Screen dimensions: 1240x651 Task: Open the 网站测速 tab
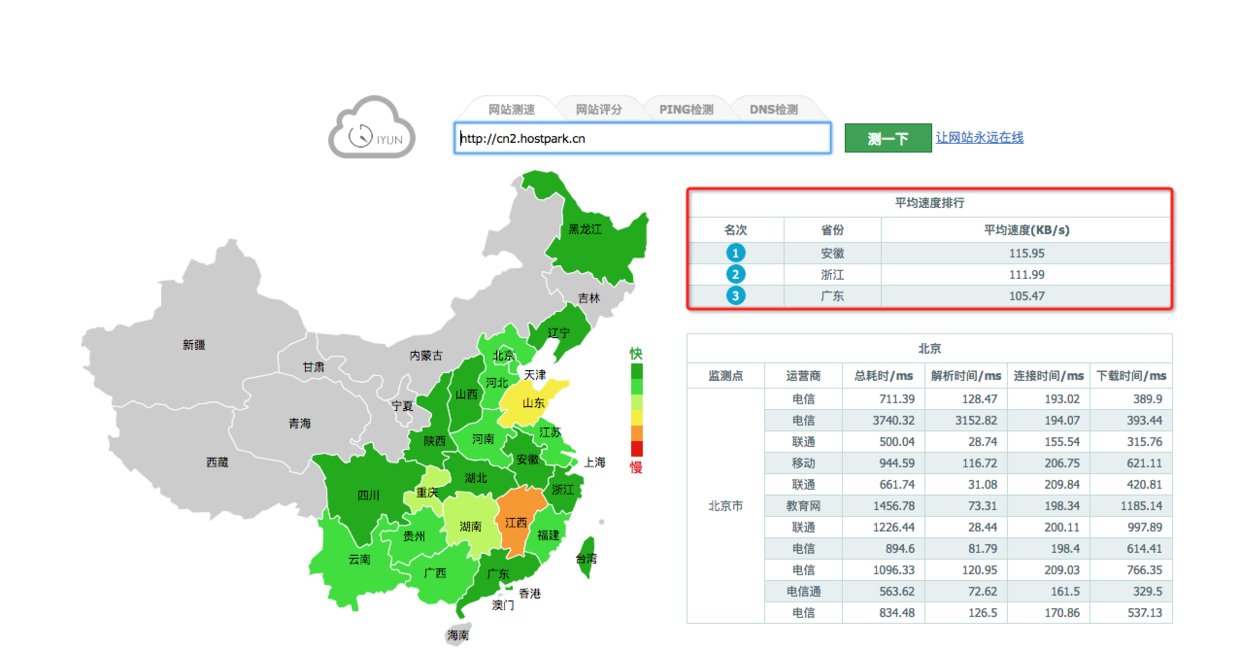(511, 109)
